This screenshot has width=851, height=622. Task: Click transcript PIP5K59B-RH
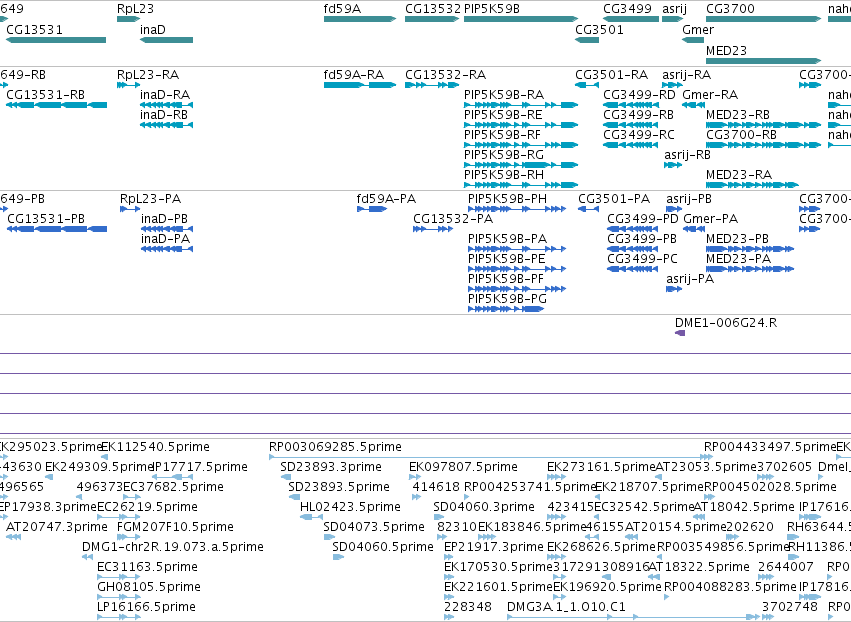(521, 185)
